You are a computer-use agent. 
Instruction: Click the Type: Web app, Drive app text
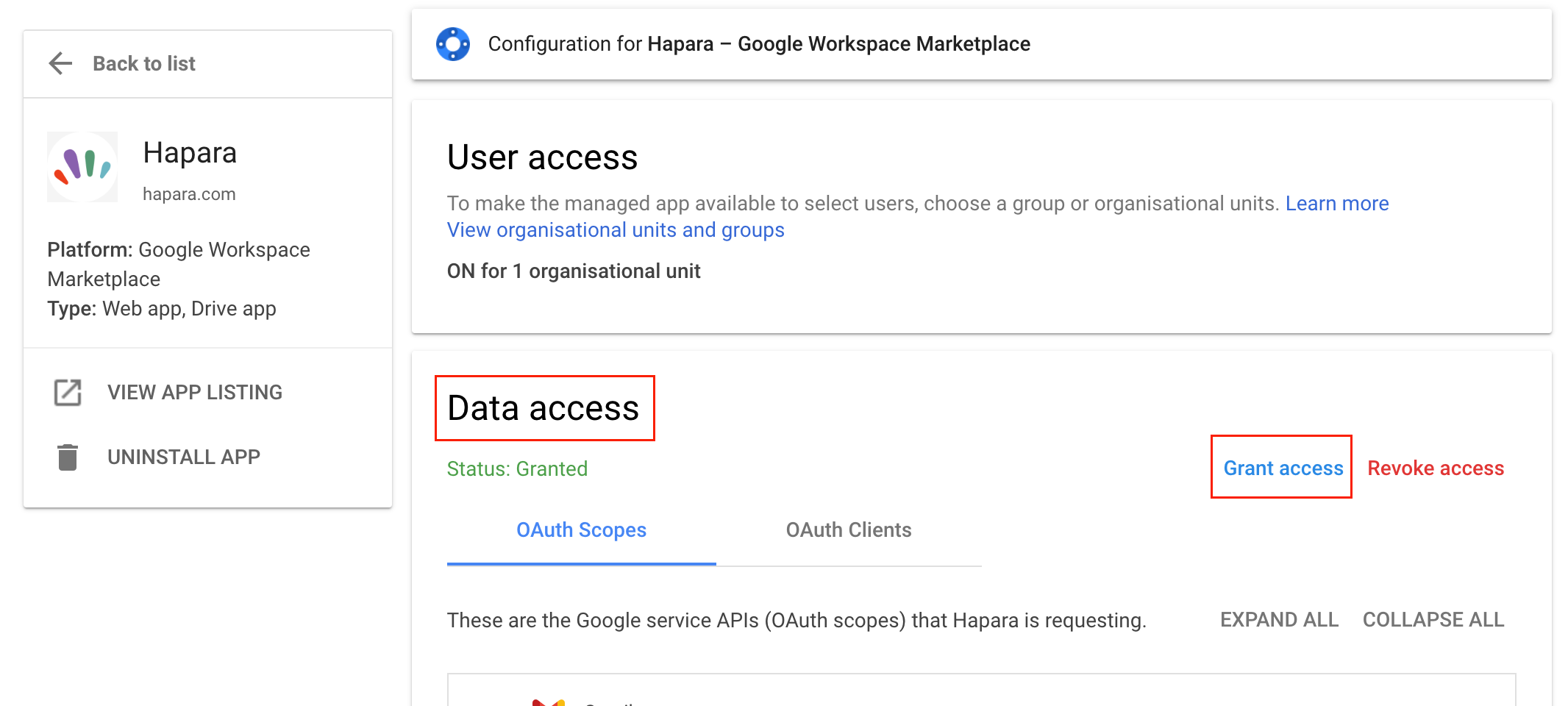pyautogui.click(x=162, y=309)
